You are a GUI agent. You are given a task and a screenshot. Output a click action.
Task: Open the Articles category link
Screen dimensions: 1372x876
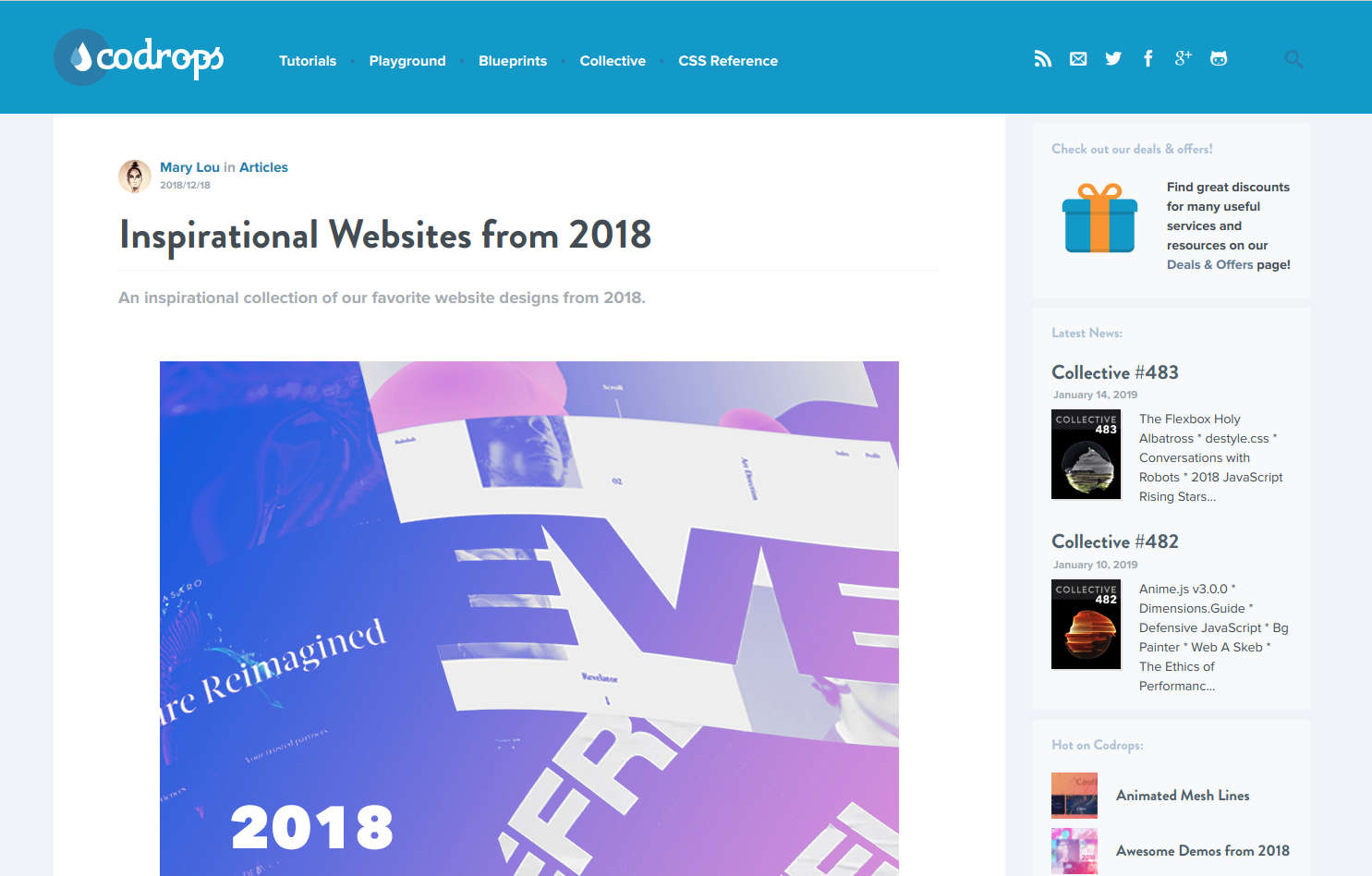(263, 167)
